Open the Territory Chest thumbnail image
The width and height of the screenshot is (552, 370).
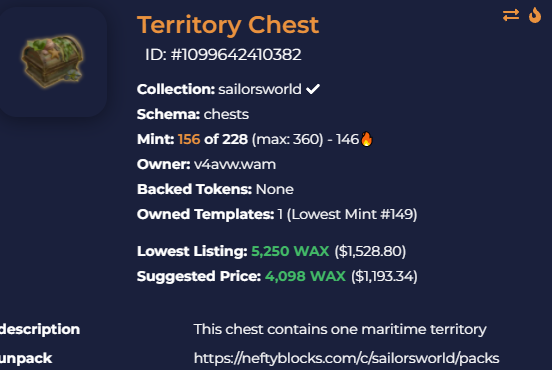(52, 61)
